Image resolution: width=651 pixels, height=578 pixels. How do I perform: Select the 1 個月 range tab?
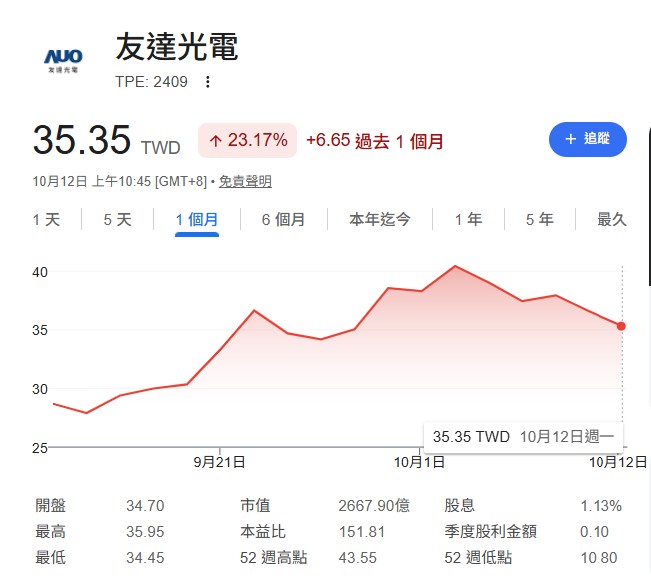coord(197,220)
